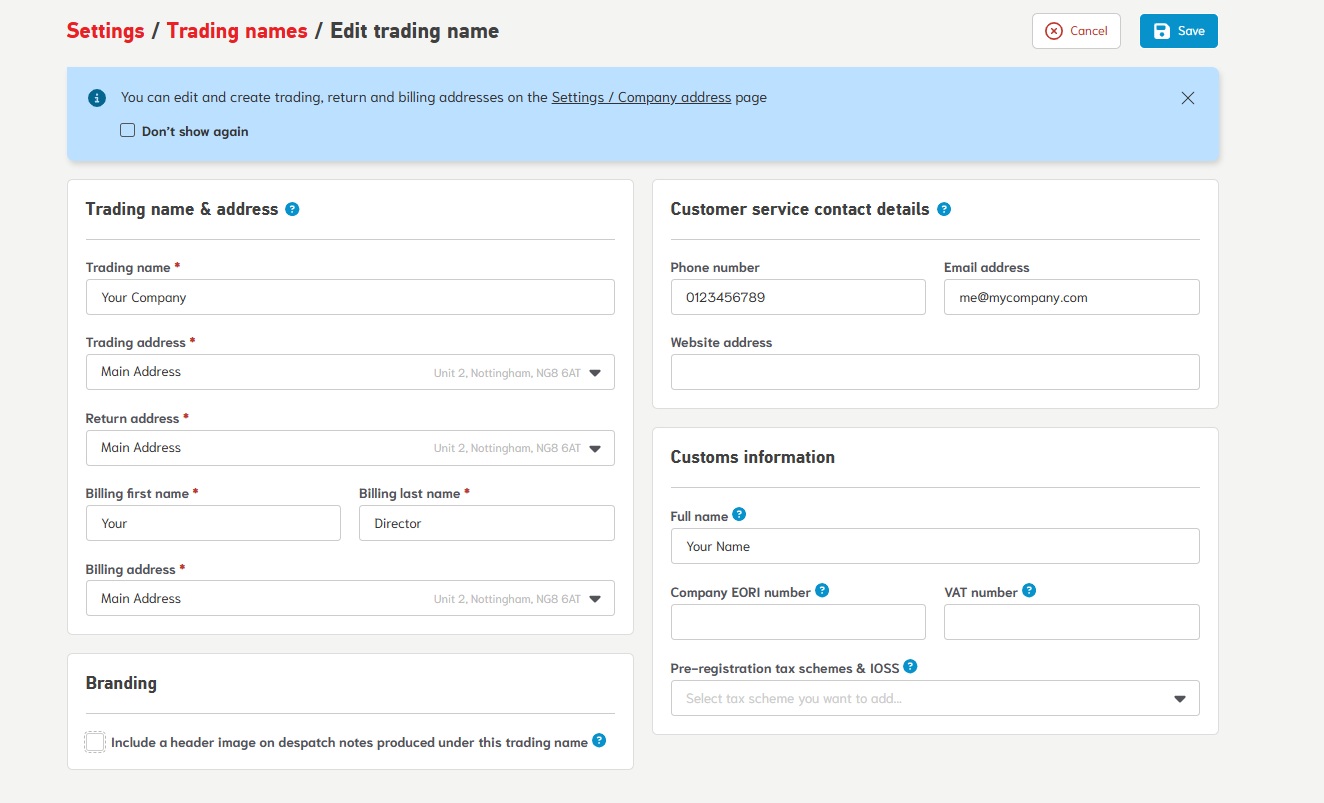Click help icon beside Trading name & address
This screenshot has width=1324, height=803.
tap(292, 209)
